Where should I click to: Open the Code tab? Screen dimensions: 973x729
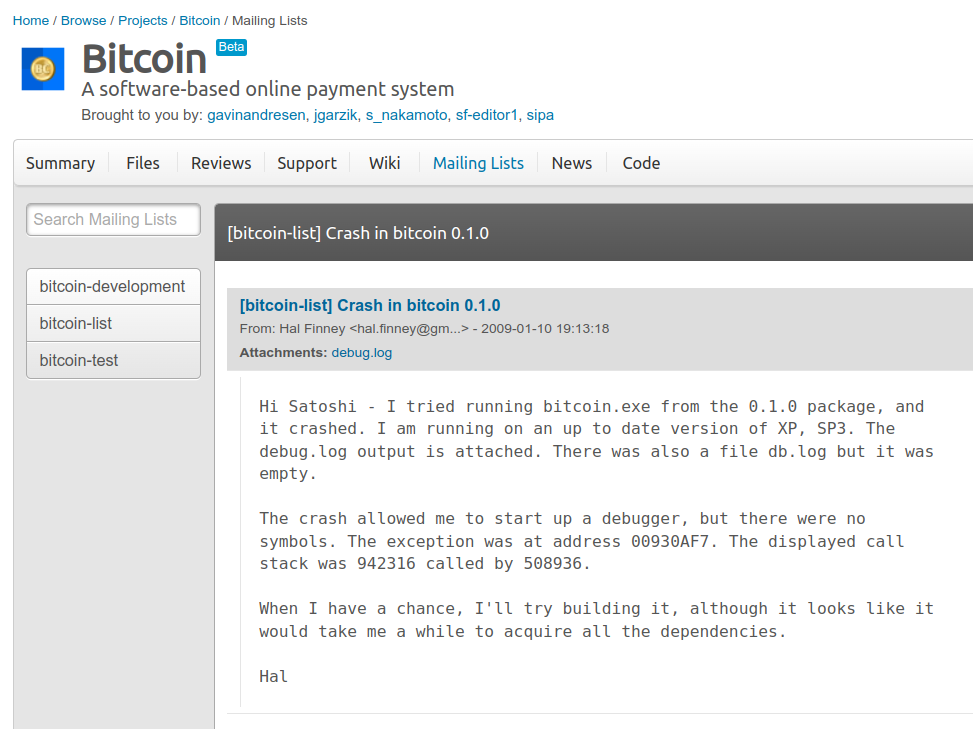click(641, 163)
